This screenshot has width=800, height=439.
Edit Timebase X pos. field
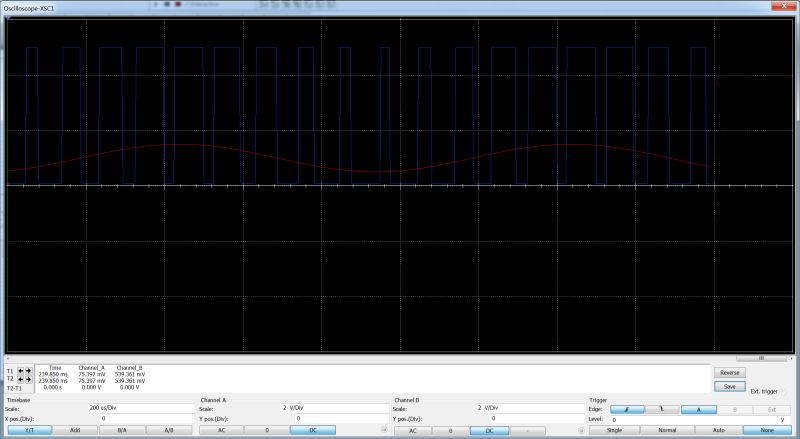tap(147, 419)
